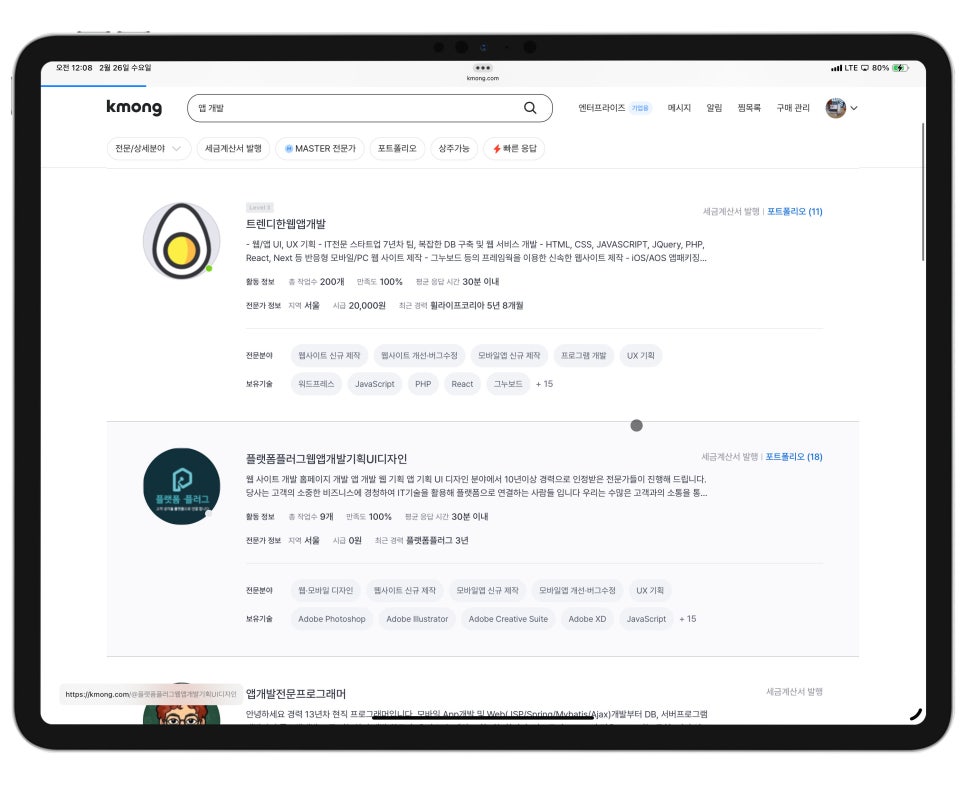Click the MASTER badge icon in filter
This screenshot has width=966, height=785.
(288, 148)
